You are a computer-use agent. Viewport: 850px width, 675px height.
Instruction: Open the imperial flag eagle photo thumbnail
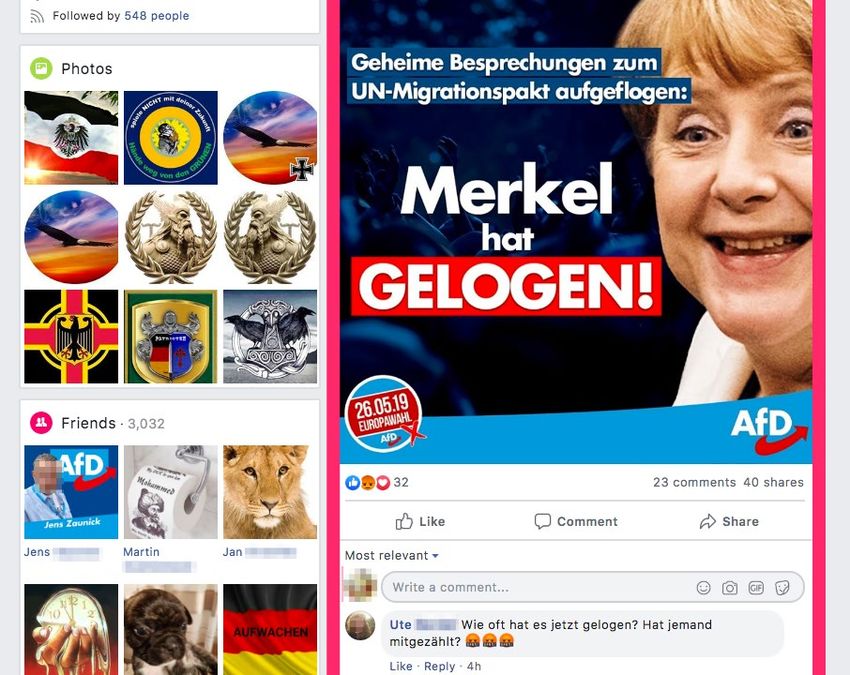(71, 138)
